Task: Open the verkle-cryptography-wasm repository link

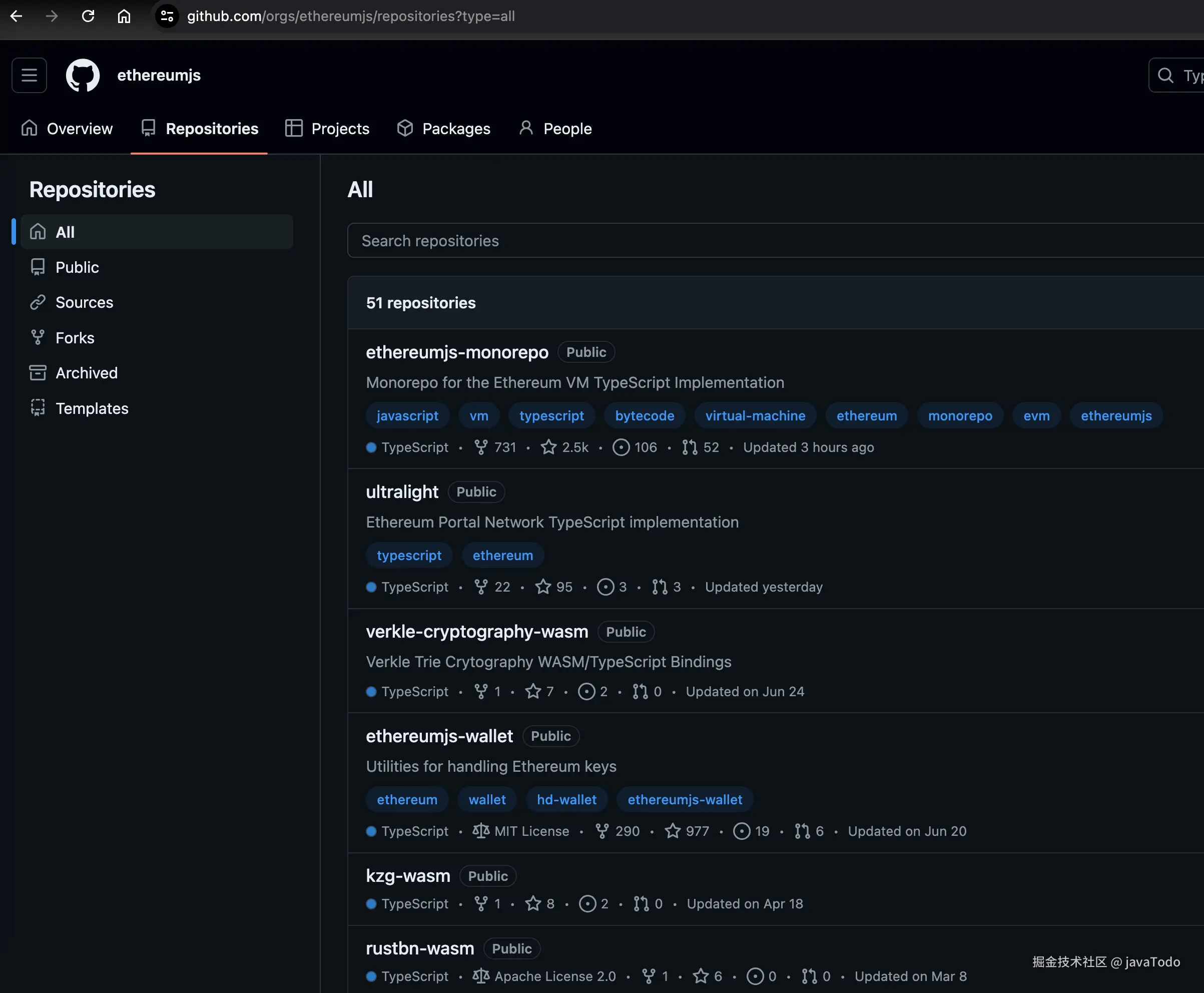Action: coord(476,632)
